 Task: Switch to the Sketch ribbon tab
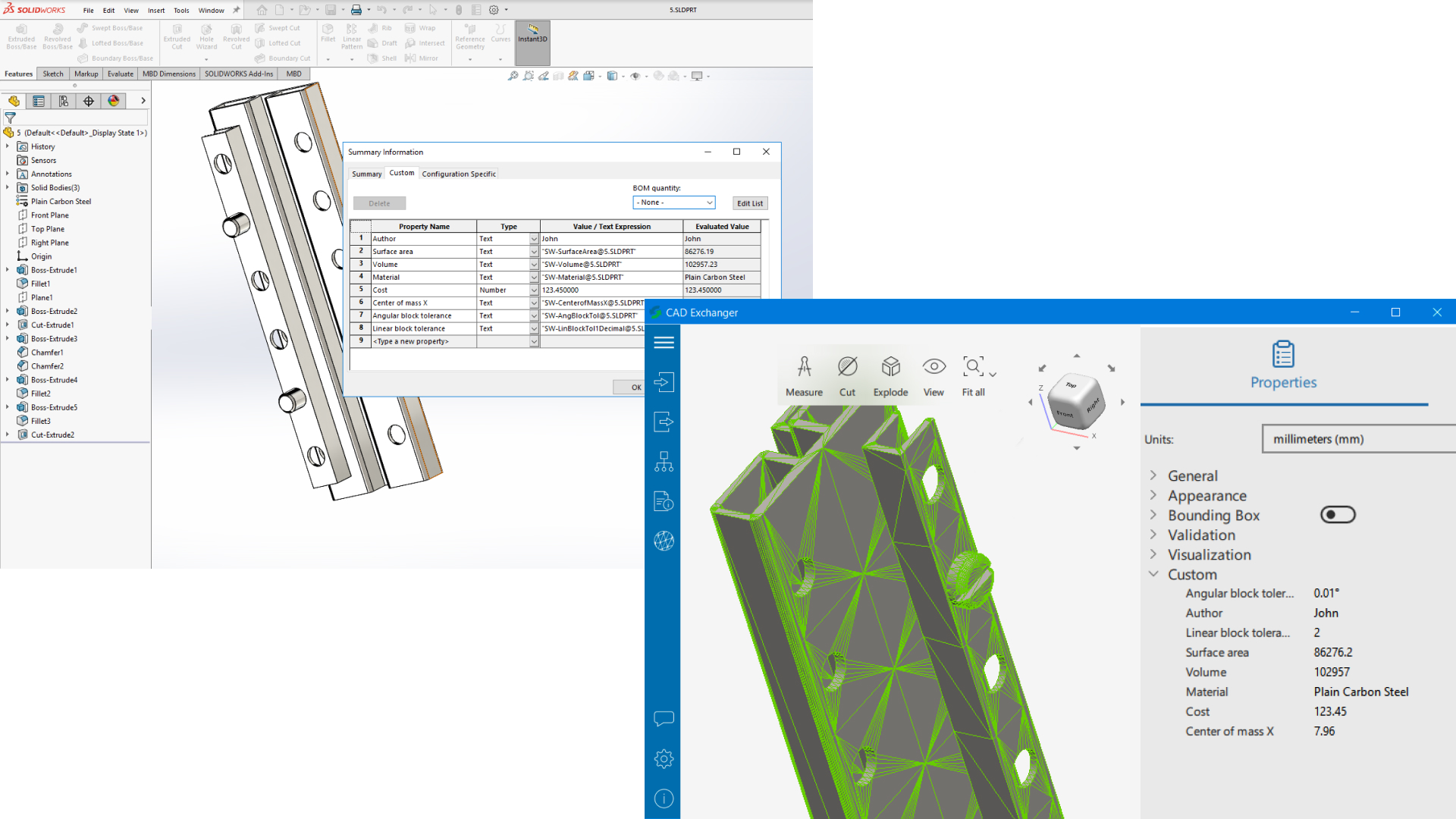[53, 74]
